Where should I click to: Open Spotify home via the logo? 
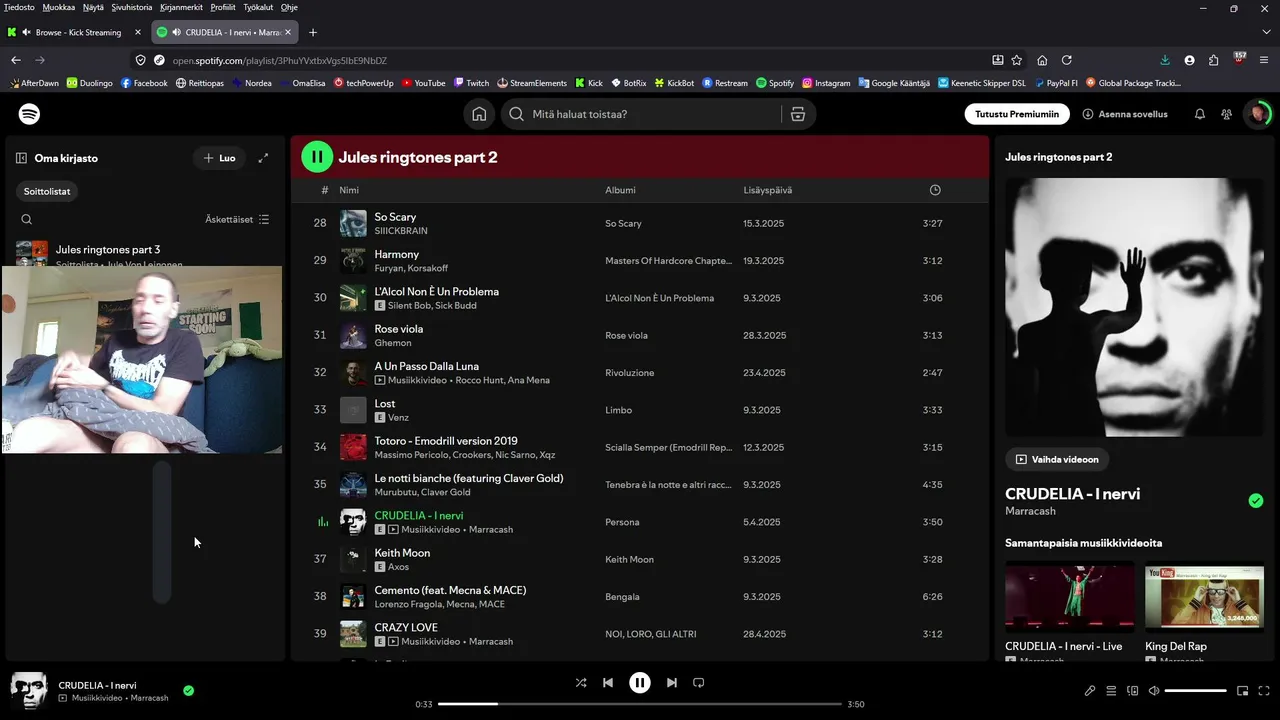pyautogui.click(x=30, y=114)
